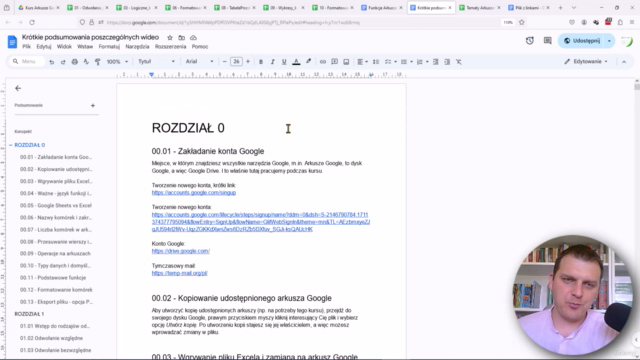Open the checklist dropdown arrow
640x360 pixels.
396,62
